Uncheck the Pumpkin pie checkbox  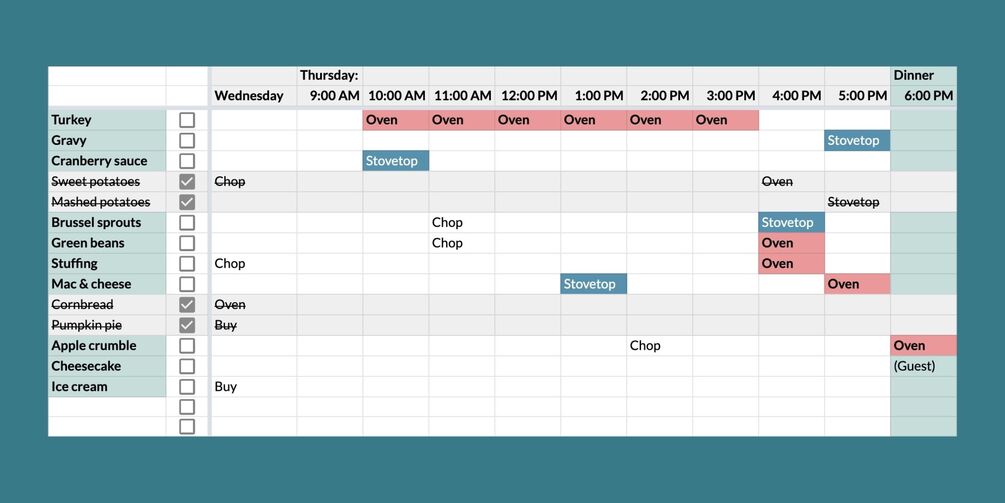187,325
